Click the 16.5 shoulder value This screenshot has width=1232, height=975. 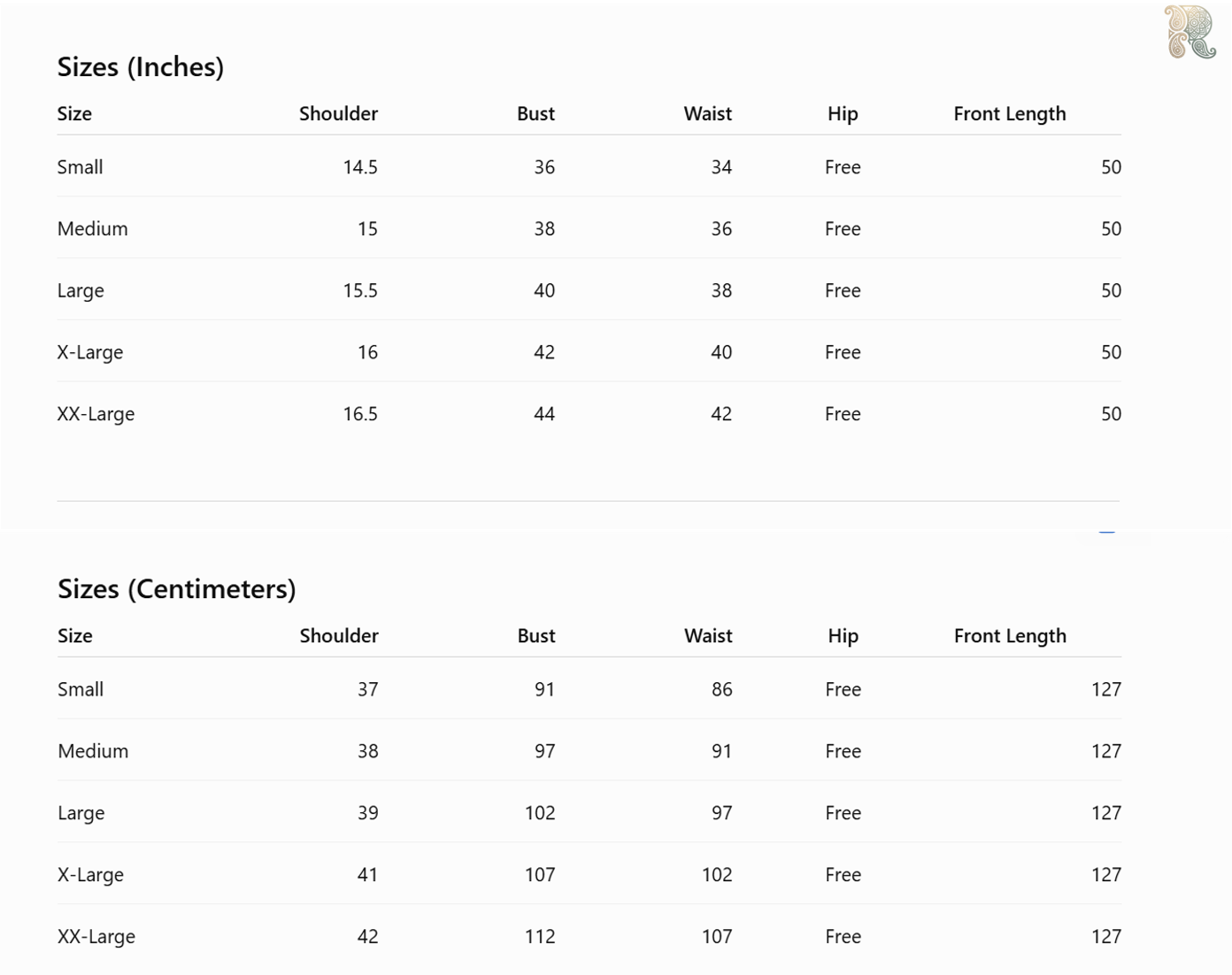point(360,414)
